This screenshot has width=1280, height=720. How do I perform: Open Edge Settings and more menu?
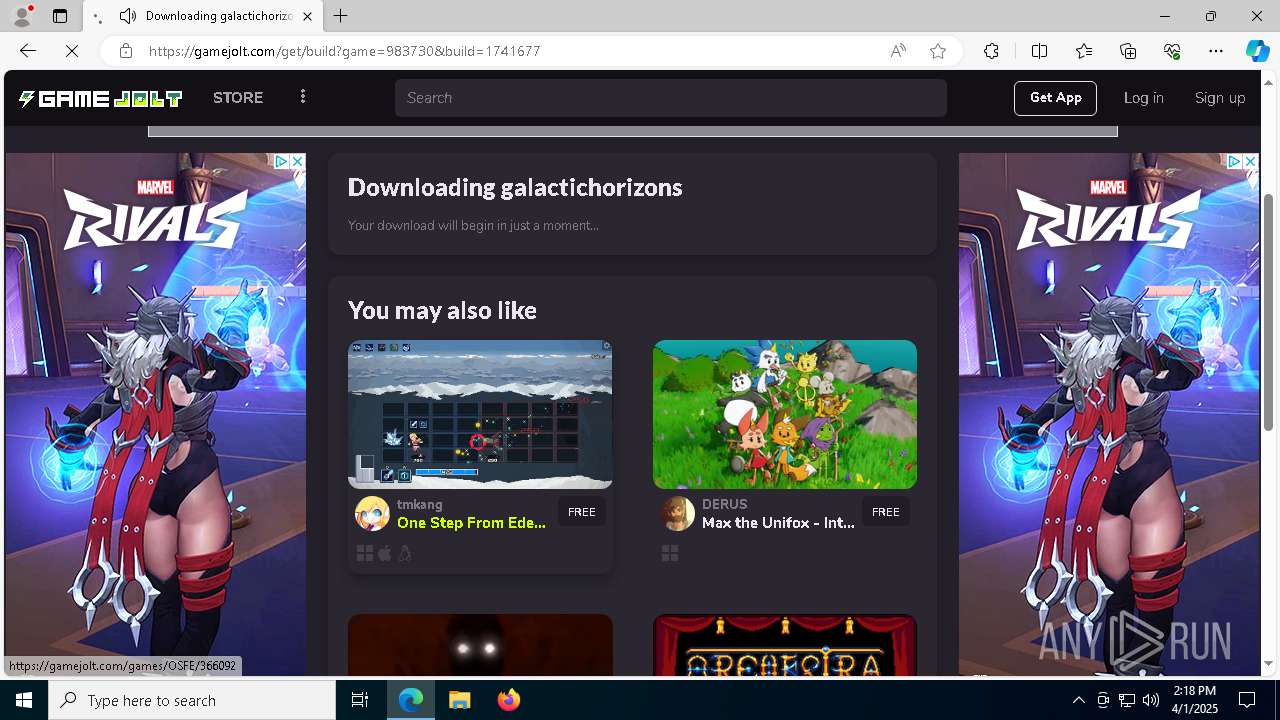pyautogui.click(x=1216, y=51)
